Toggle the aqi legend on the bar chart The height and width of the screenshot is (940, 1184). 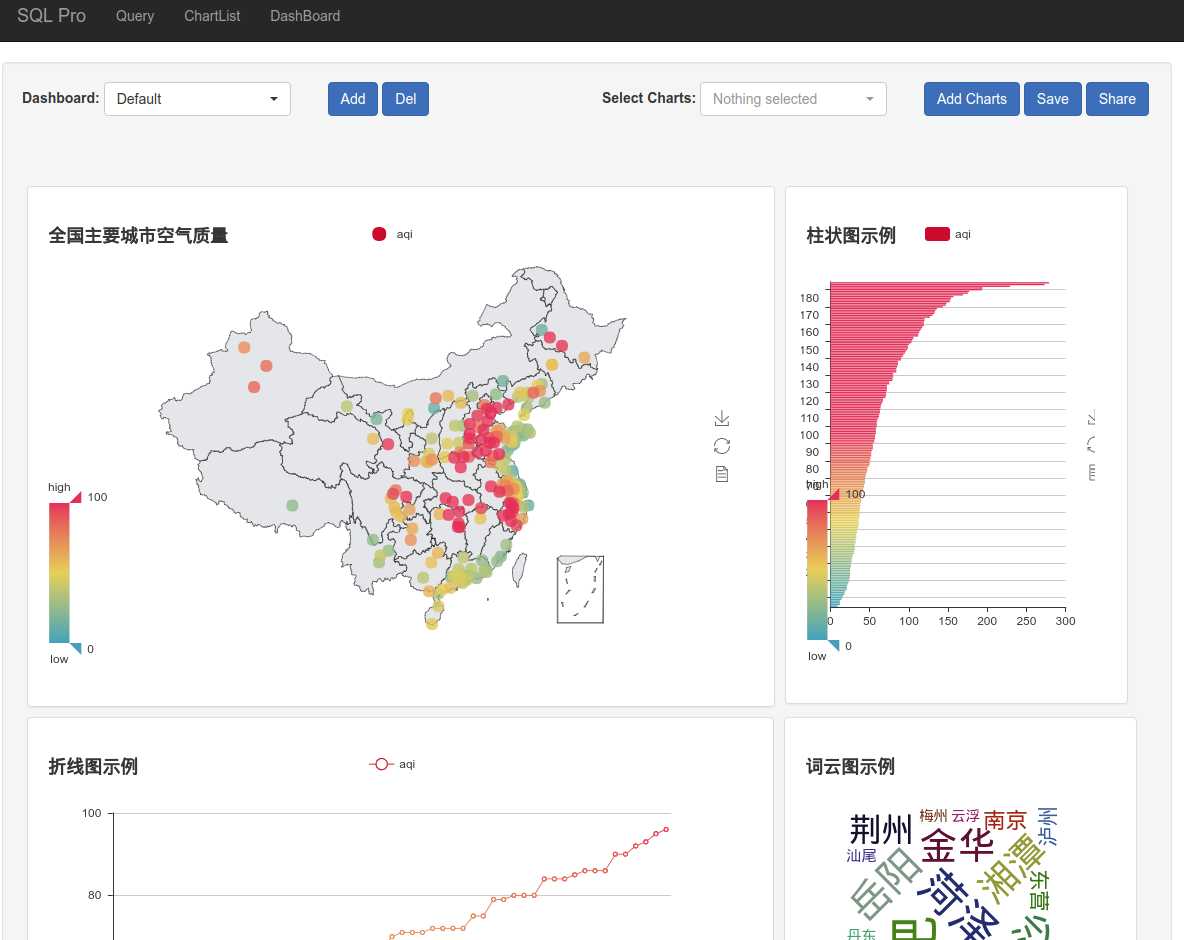point(948,234)
